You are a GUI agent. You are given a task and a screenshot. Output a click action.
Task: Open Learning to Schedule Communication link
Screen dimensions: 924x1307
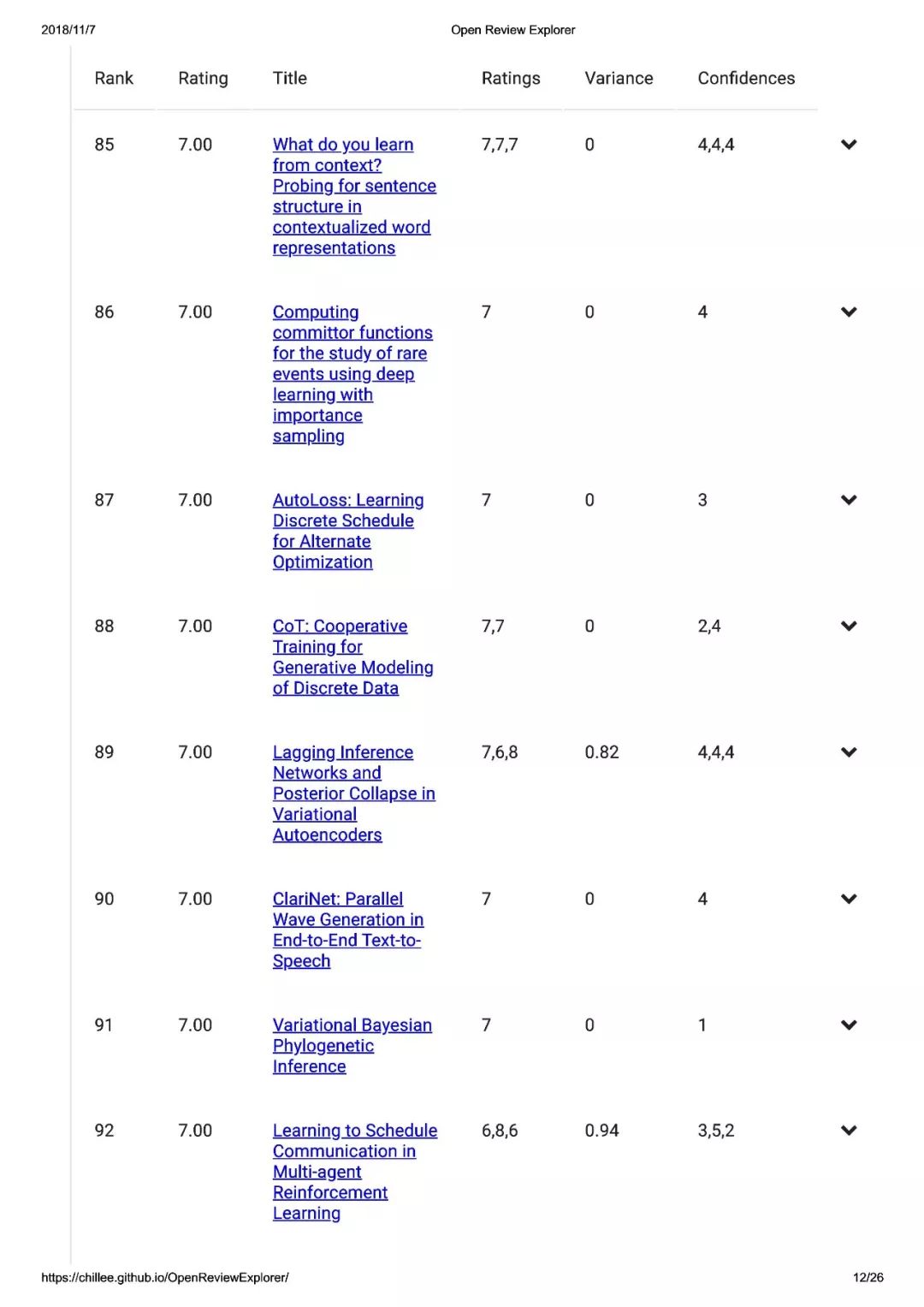click(355, 1172)
